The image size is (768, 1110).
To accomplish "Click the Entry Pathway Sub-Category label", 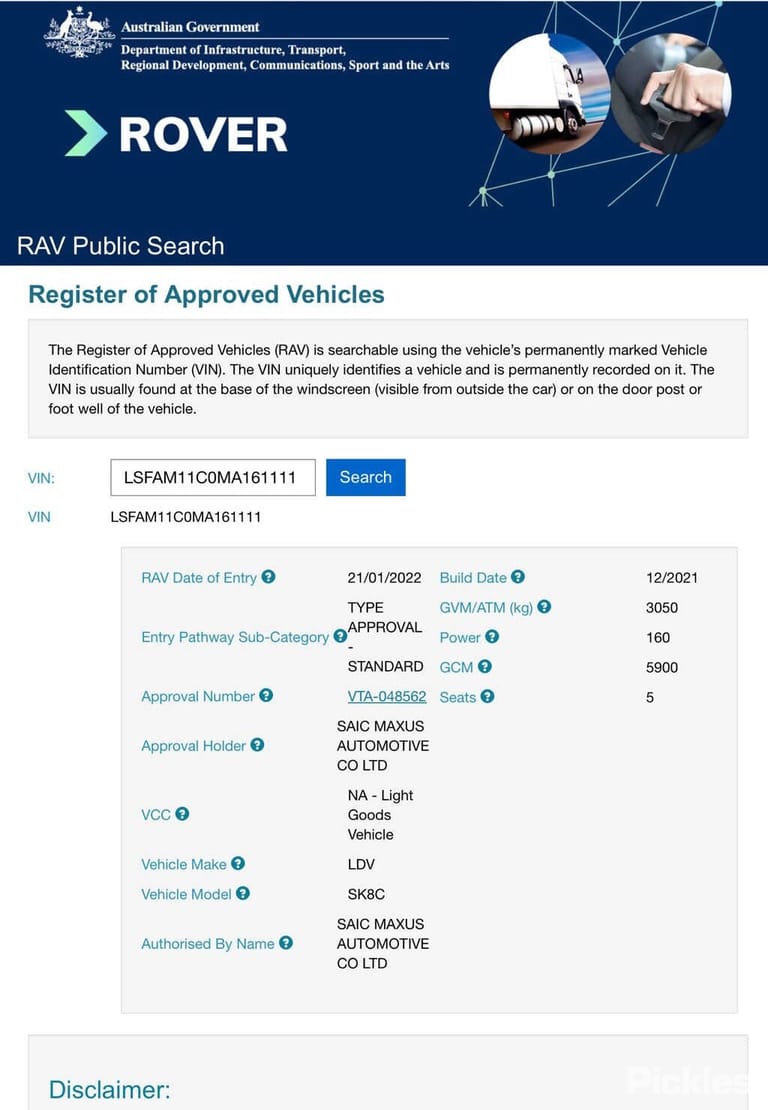I will point(235,637).
